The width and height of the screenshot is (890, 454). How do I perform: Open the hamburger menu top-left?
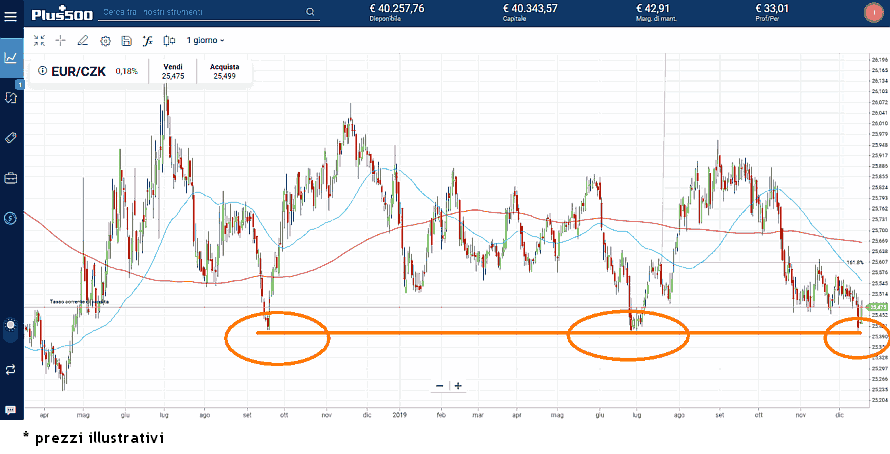[11, 13]
